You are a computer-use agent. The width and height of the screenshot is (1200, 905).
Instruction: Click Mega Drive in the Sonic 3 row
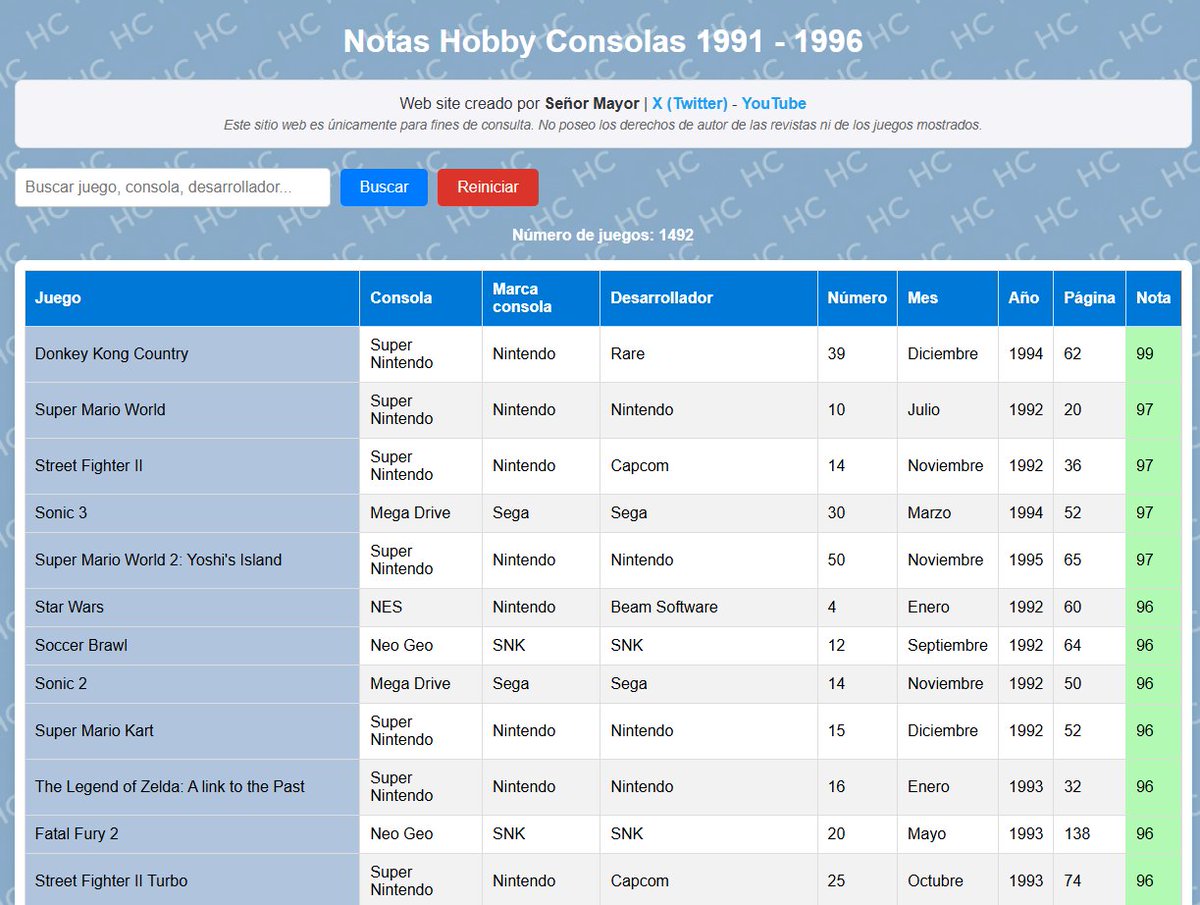pyautogui.click(x=421, y=513)
